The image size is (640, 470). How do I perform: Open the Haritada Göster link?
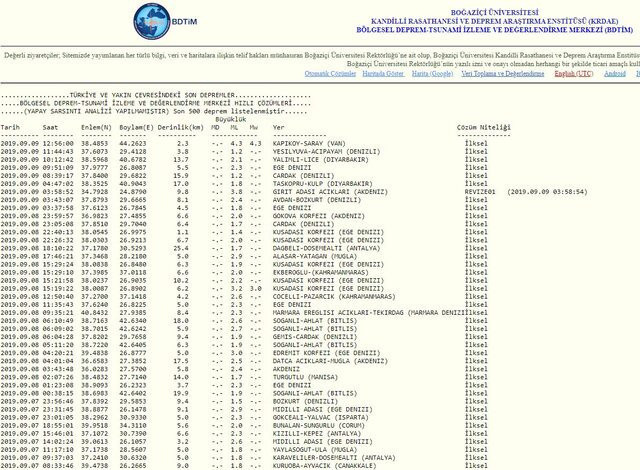383,74
